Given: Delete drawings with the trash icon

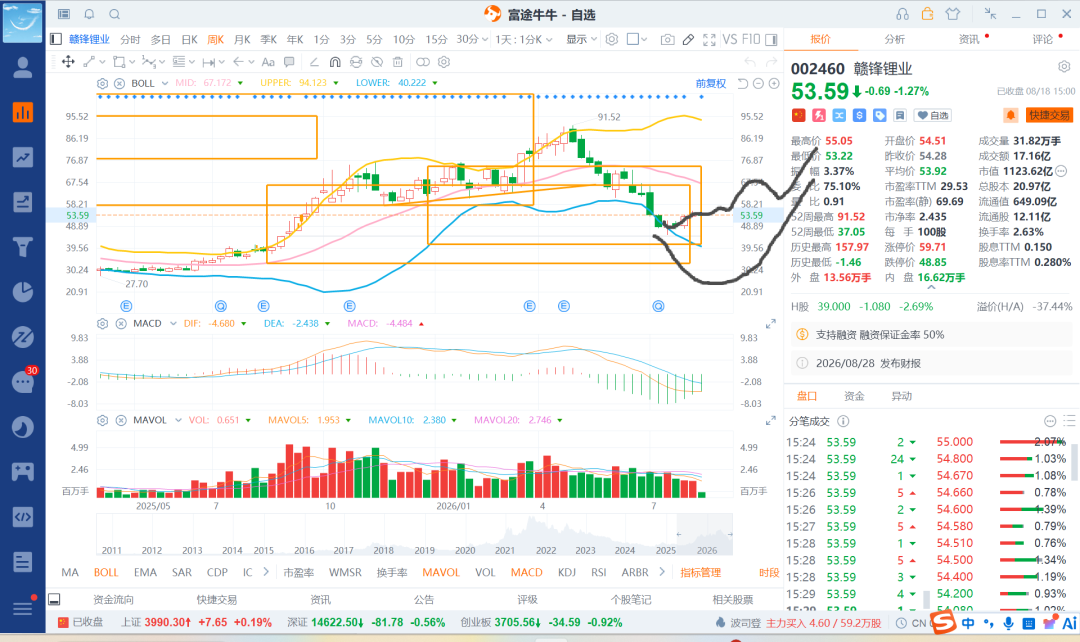Looking at the screenshot, I should 397,62.
